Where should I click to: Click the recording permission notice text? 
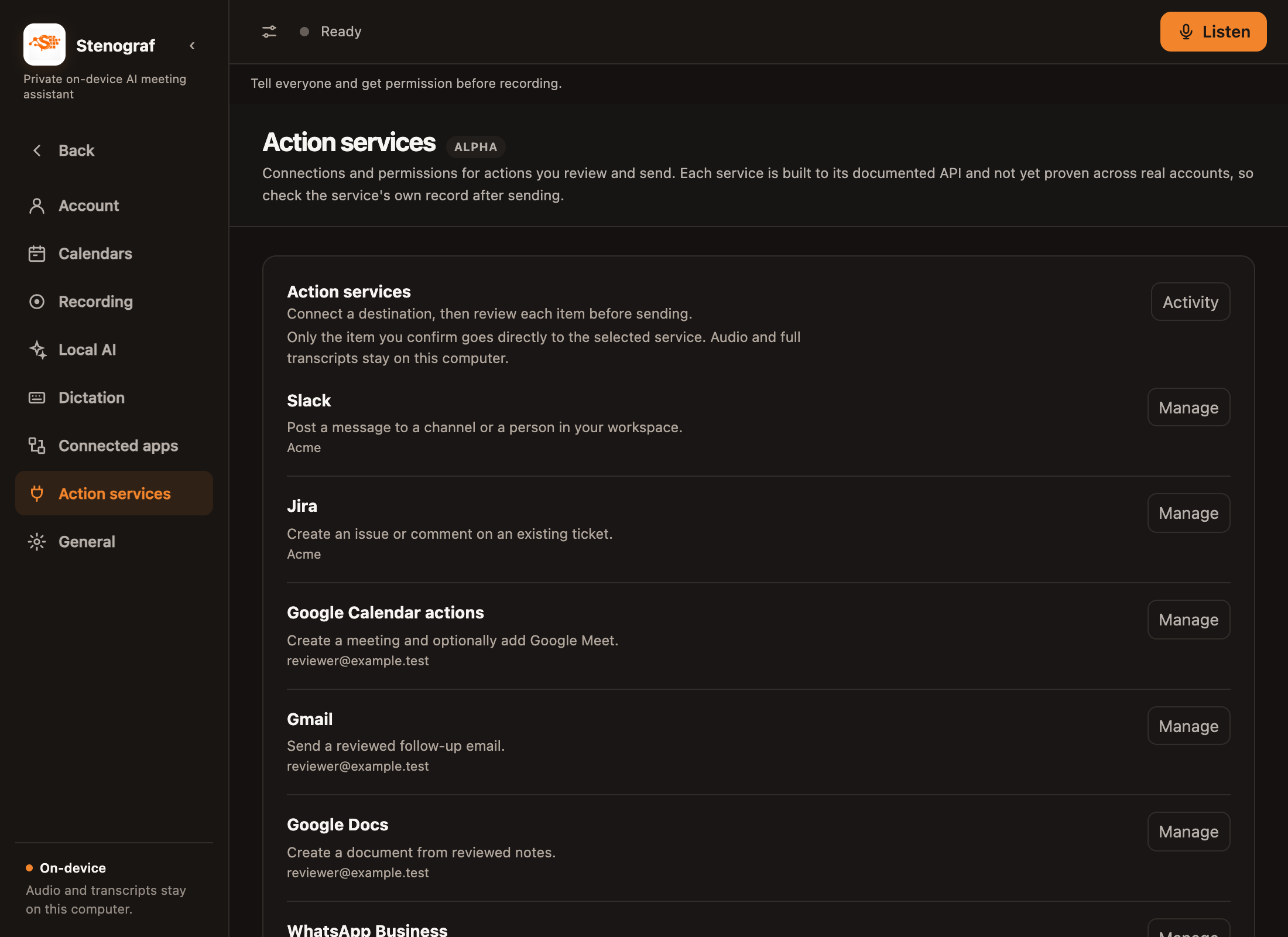point(406,83)
